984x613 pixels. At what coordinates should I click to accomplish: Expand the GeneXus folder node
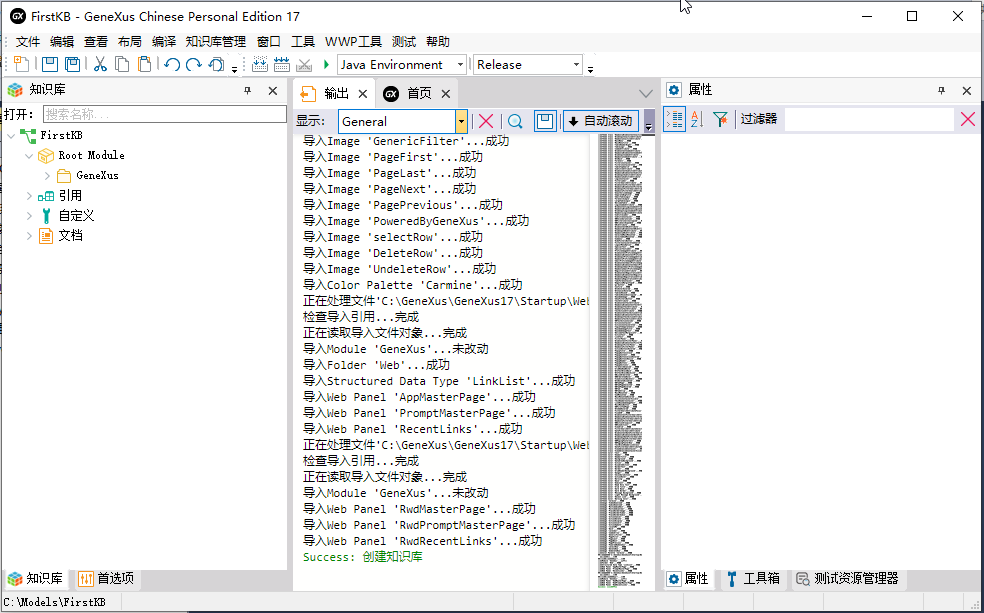[47, 176]
